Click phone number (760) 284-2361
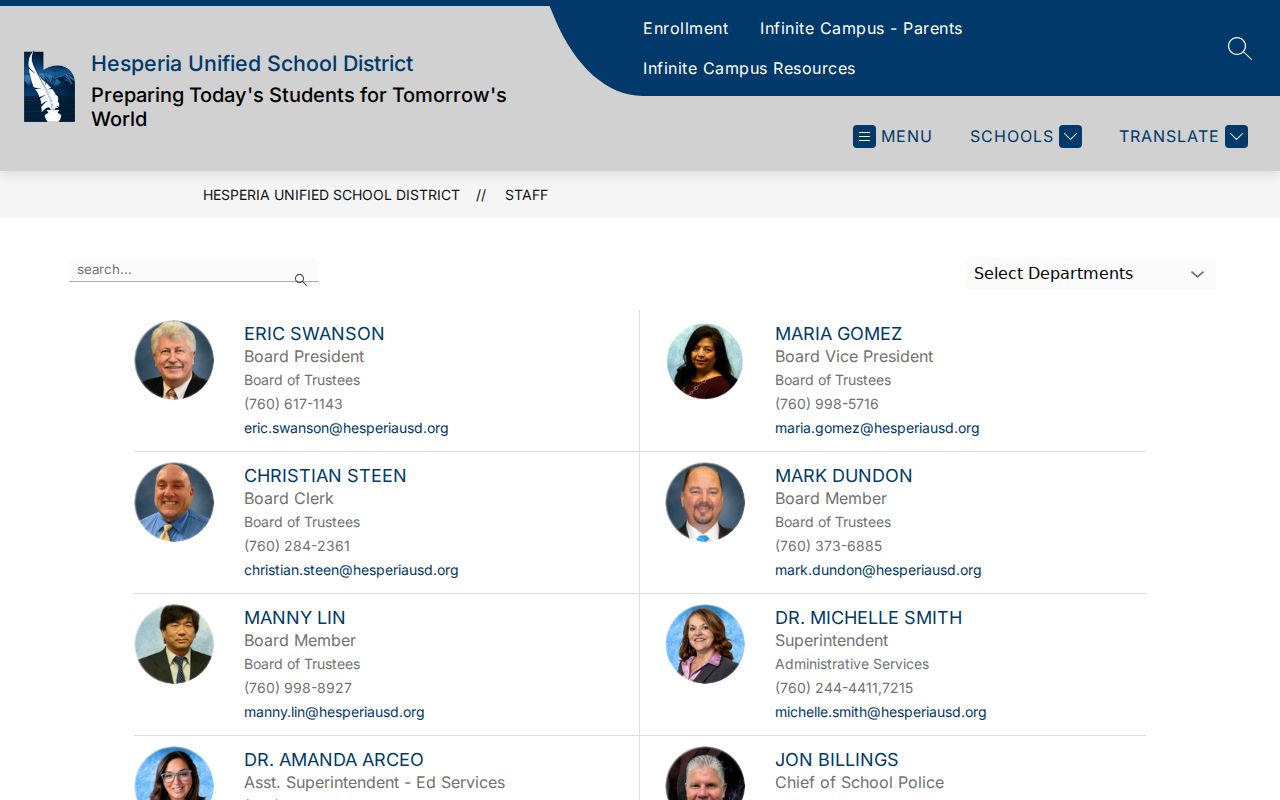The width and height of the screenshot is (1280, 800). (x=297, y=546)
